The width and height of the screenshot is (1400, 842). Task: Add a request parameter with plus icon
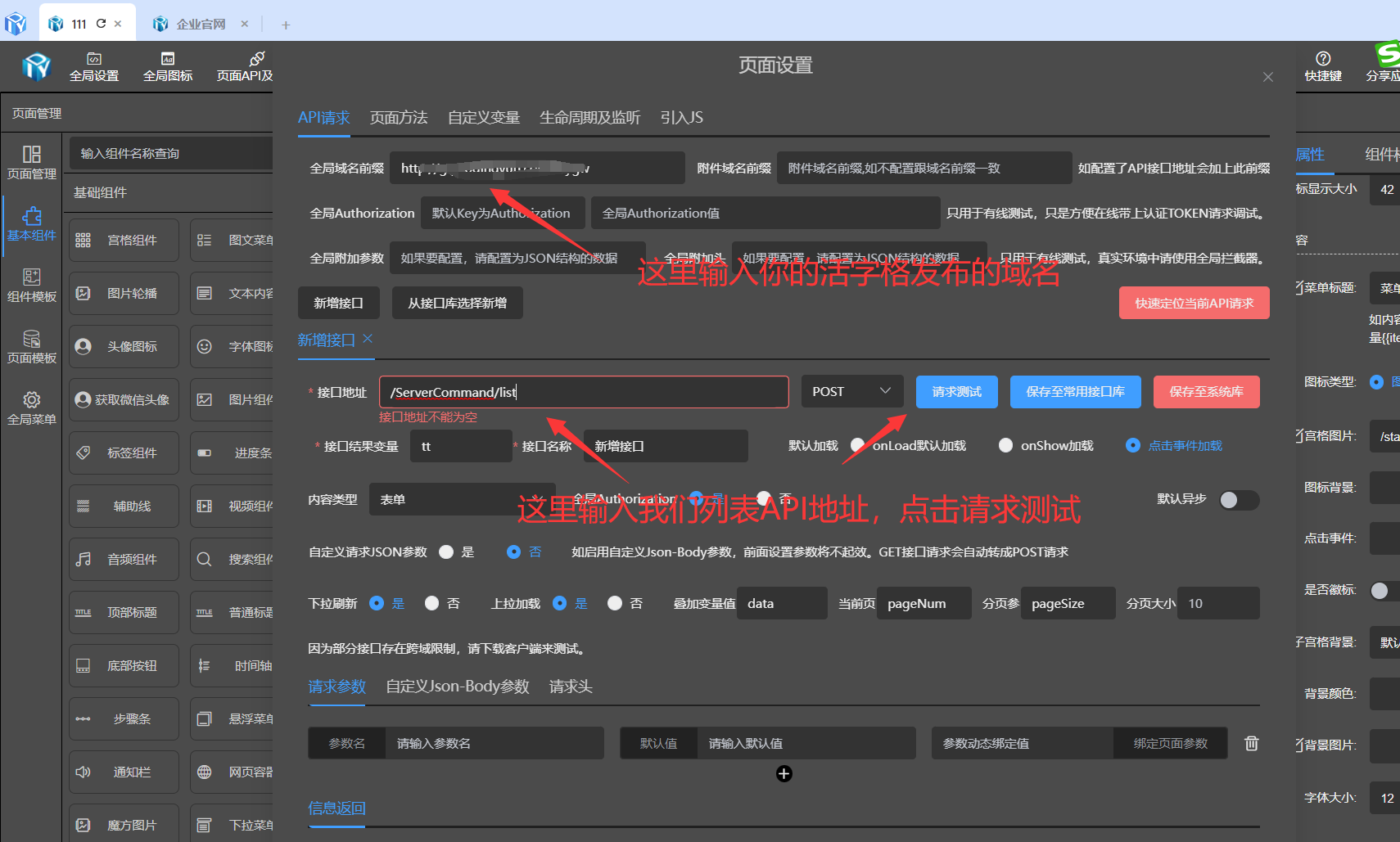(784, 773)
